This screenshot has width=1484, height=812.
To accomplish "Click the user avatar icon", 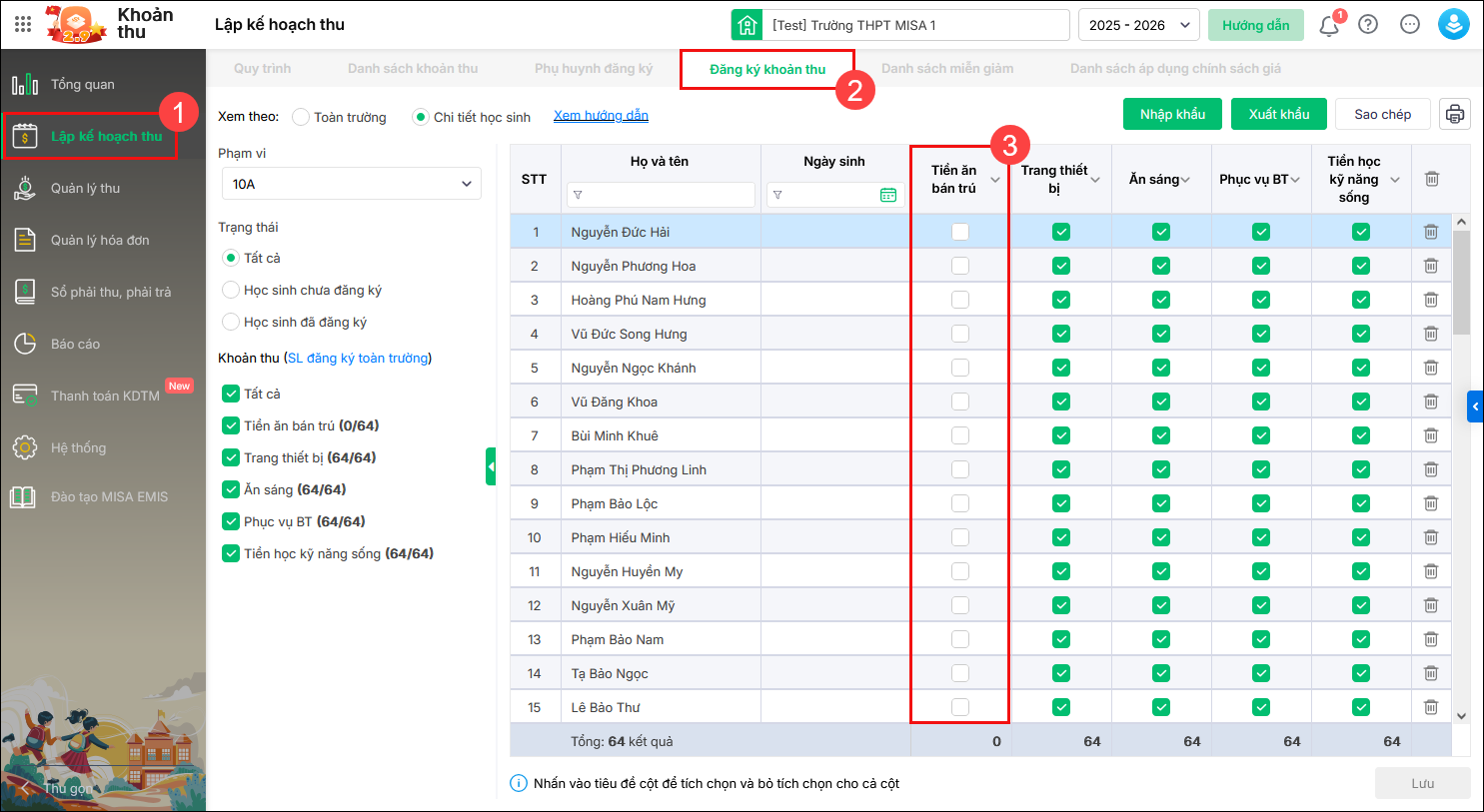I will tap(1453, 25).
